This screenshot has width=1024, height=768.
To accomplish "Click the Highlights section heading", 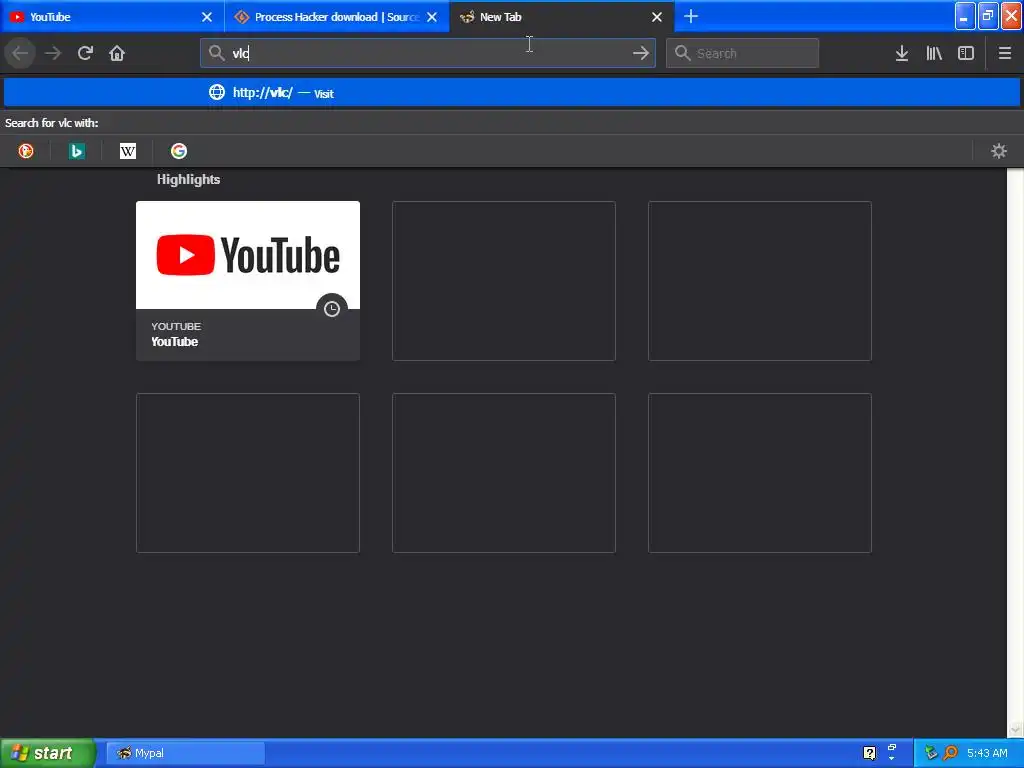I will [x=188, y=180].
